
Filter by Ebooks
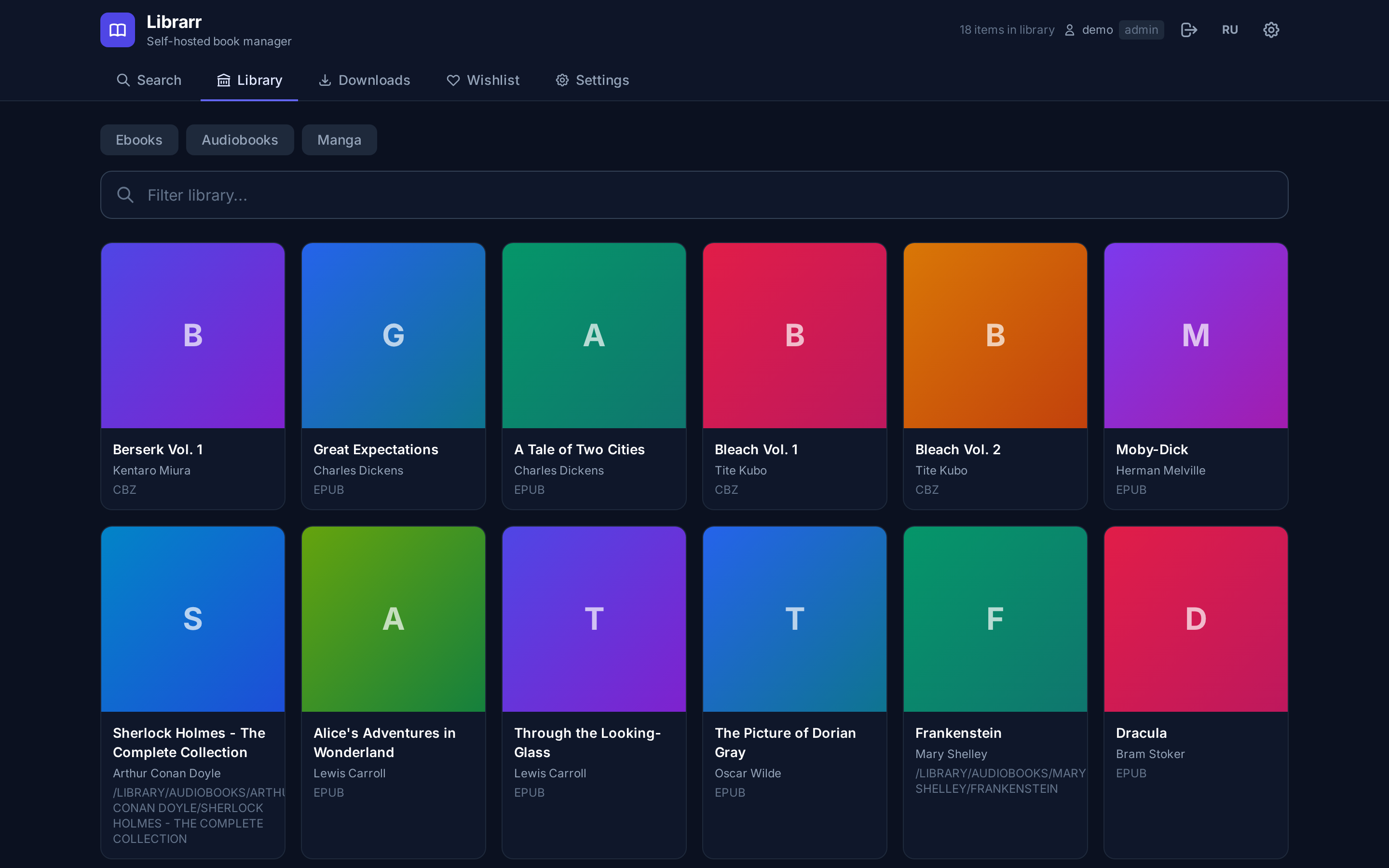click(x=139, y=140)
